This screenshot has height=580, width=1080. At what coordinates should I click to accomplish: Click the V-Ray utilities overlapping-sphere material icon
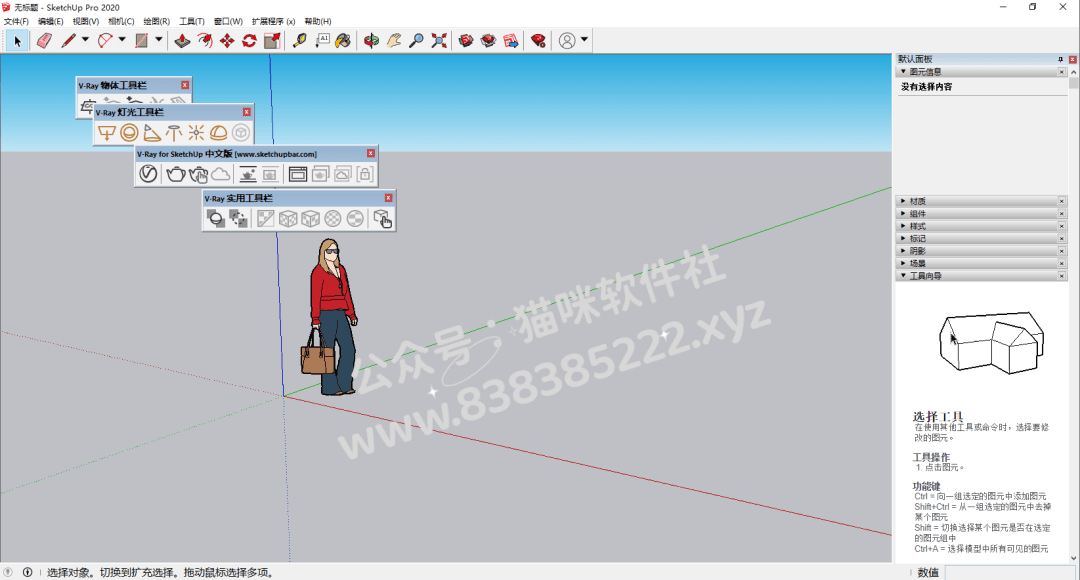click(216, 218)
